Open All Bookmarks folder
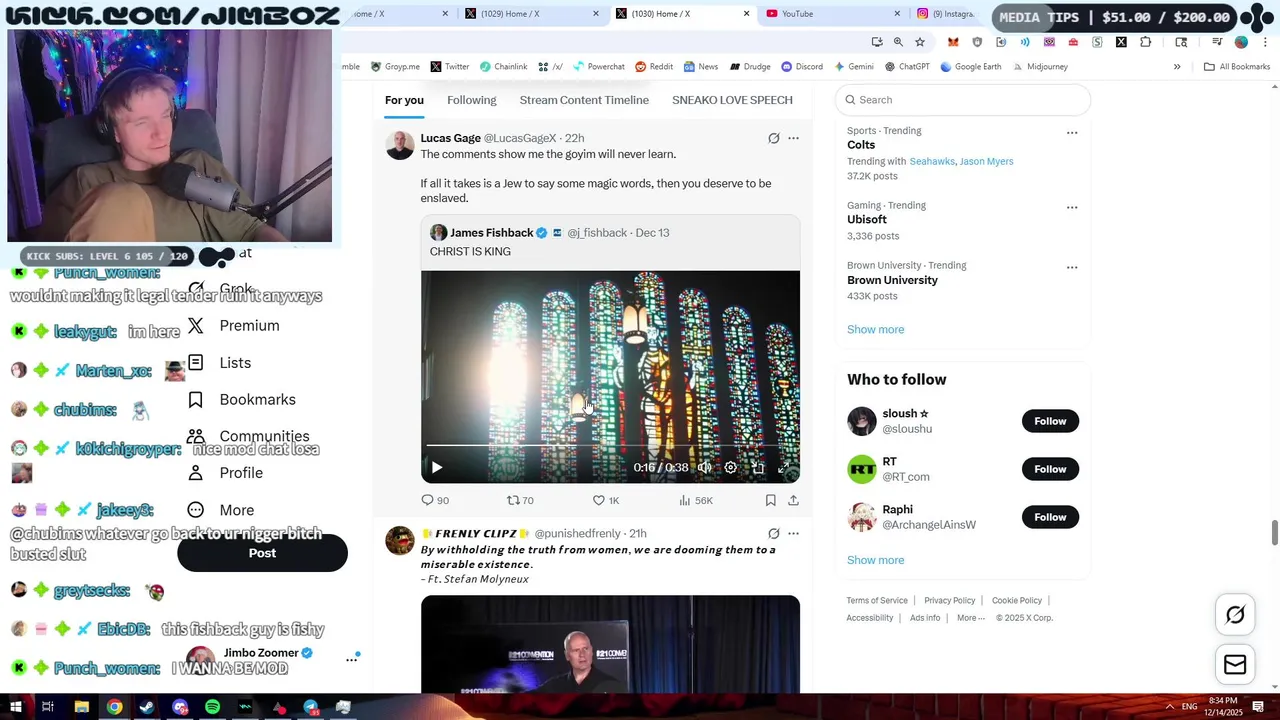Viewport: 1280px width, 720px height. coord(1237,67)
